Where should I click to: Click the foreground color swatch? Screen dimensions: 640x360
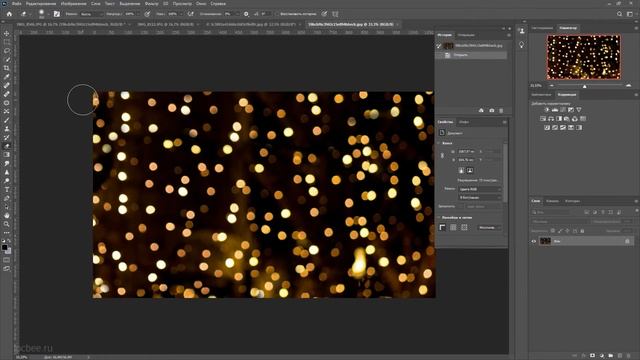[x=4, y=247]
